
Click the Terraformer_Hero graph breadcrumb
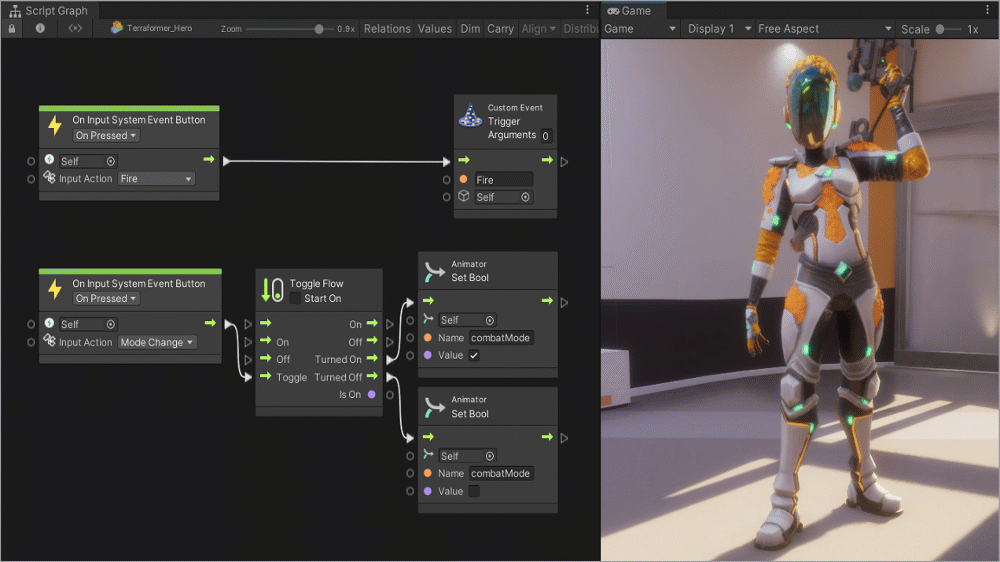[152, 29]
